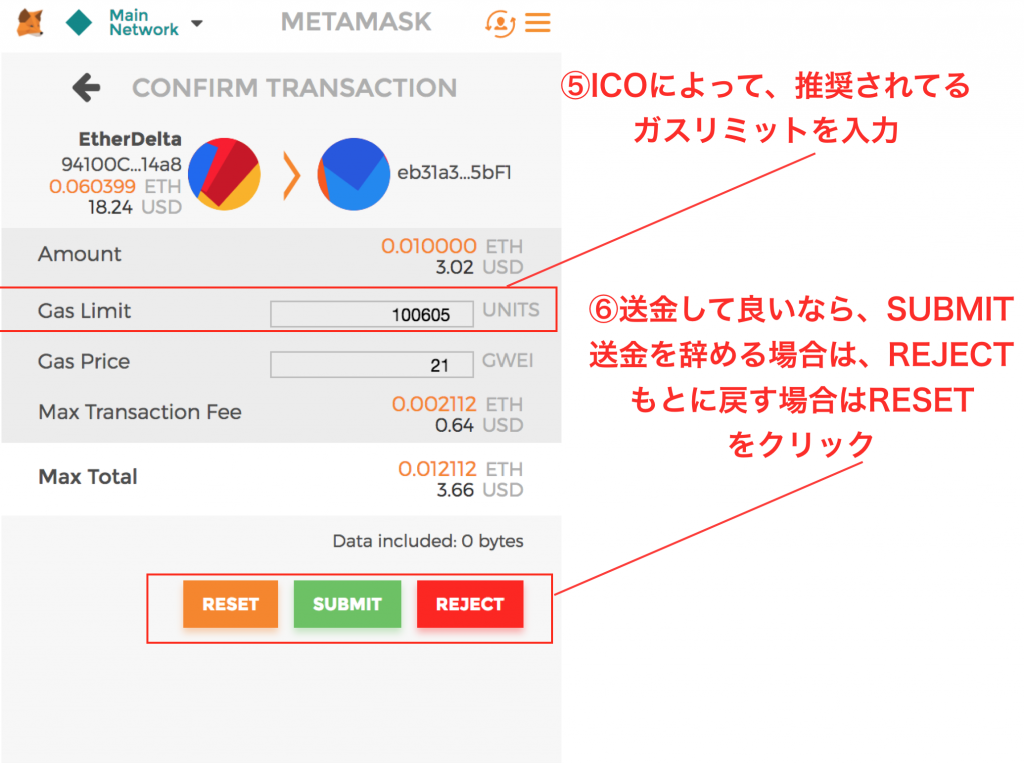The height and width of the screenshot is (763, 1024).
Task: Go back using the left arrow
Action: point(86,88)
